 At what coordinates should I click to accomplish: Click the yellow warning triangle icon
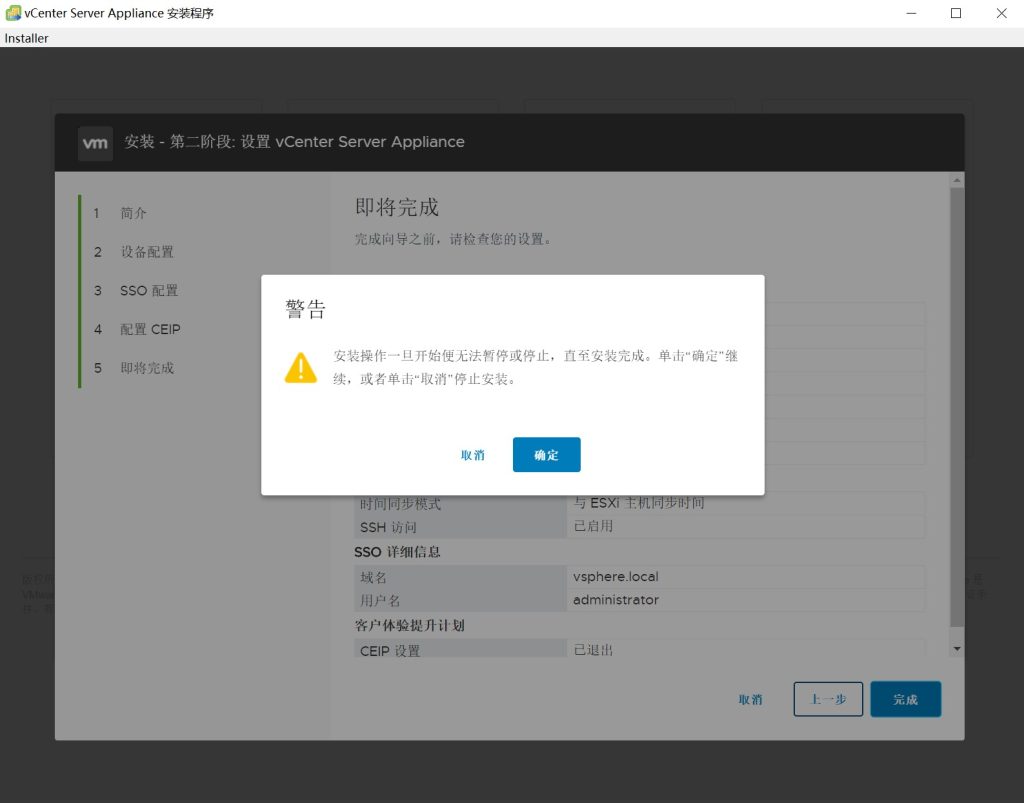click(x=300, y=368)
